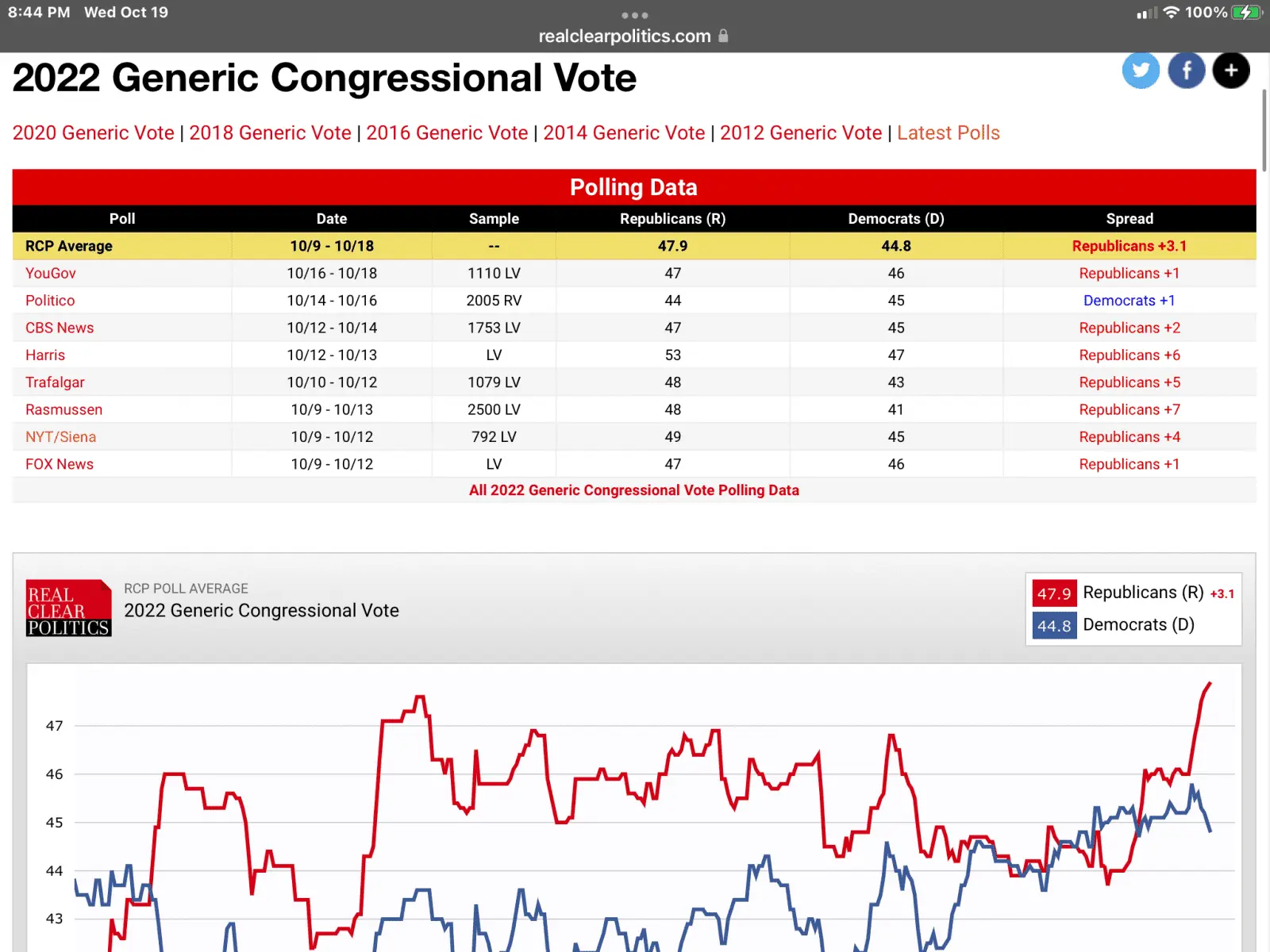Open more sharing options plus icon
The height and width of the screenshot is (952, 1270).
(1231, 71)
